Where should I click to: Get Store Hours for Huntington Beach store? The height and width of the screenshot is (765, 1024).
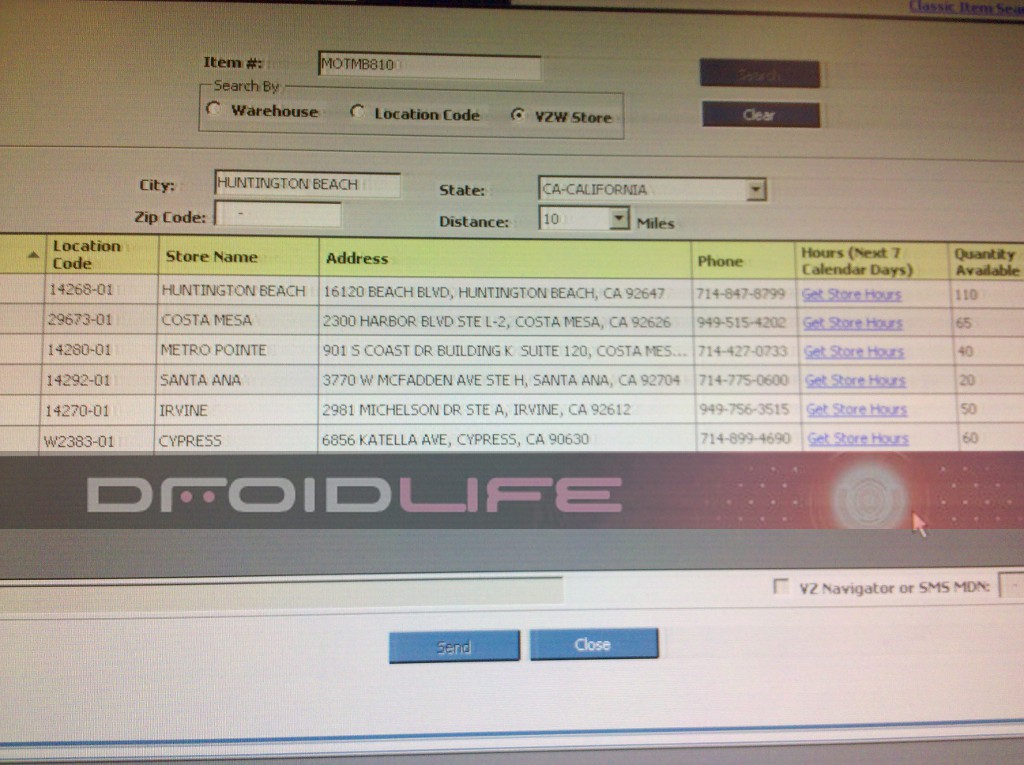point(851,295)
